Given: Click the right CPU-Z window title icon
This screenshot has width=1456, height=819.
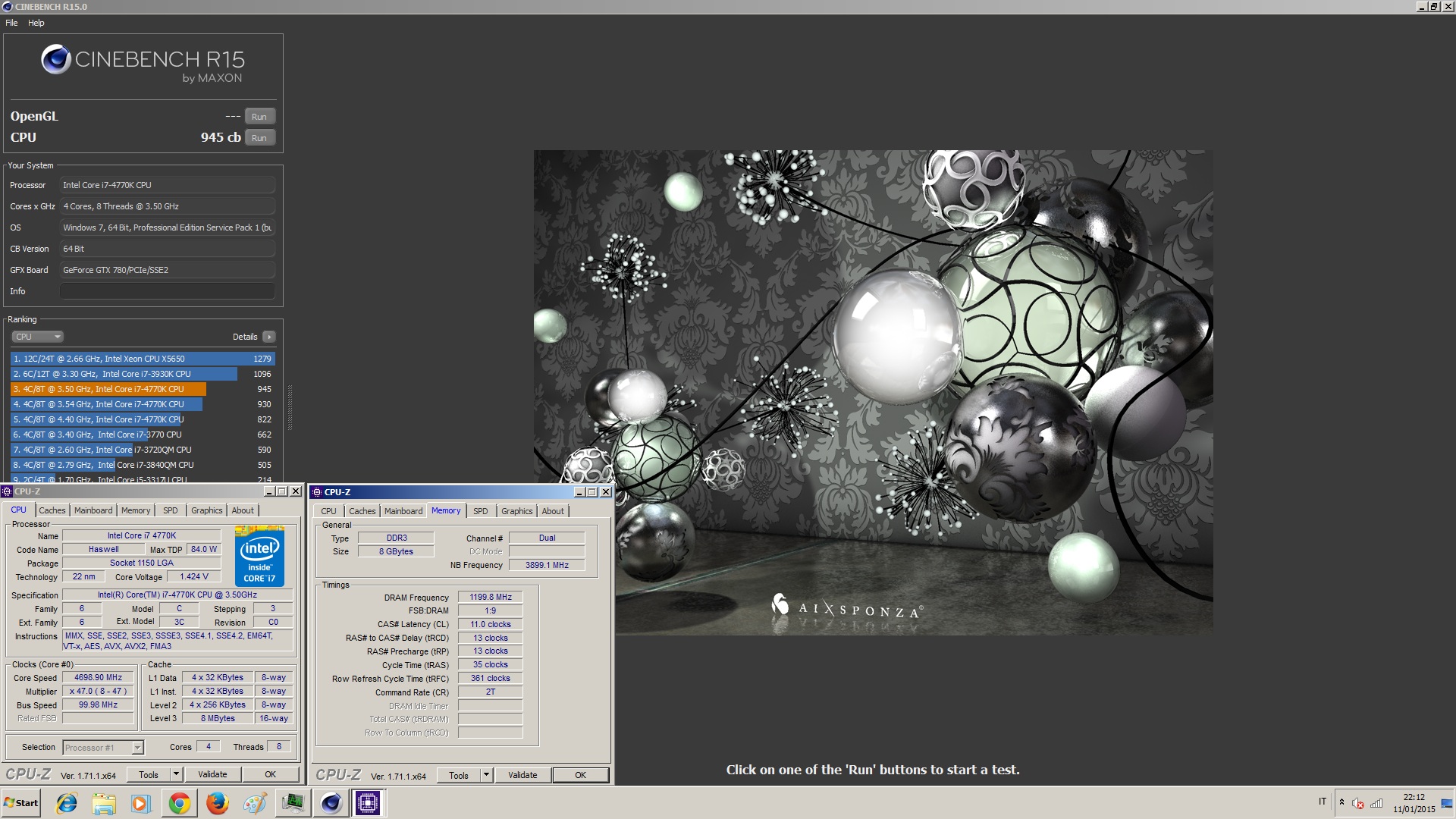Looking at the screenshot, I should (x=317, y=492).
